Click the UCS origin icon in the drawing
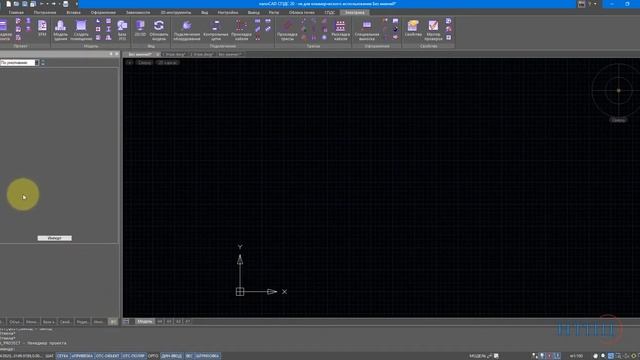640x360 pixels. (x=240, y=291)
